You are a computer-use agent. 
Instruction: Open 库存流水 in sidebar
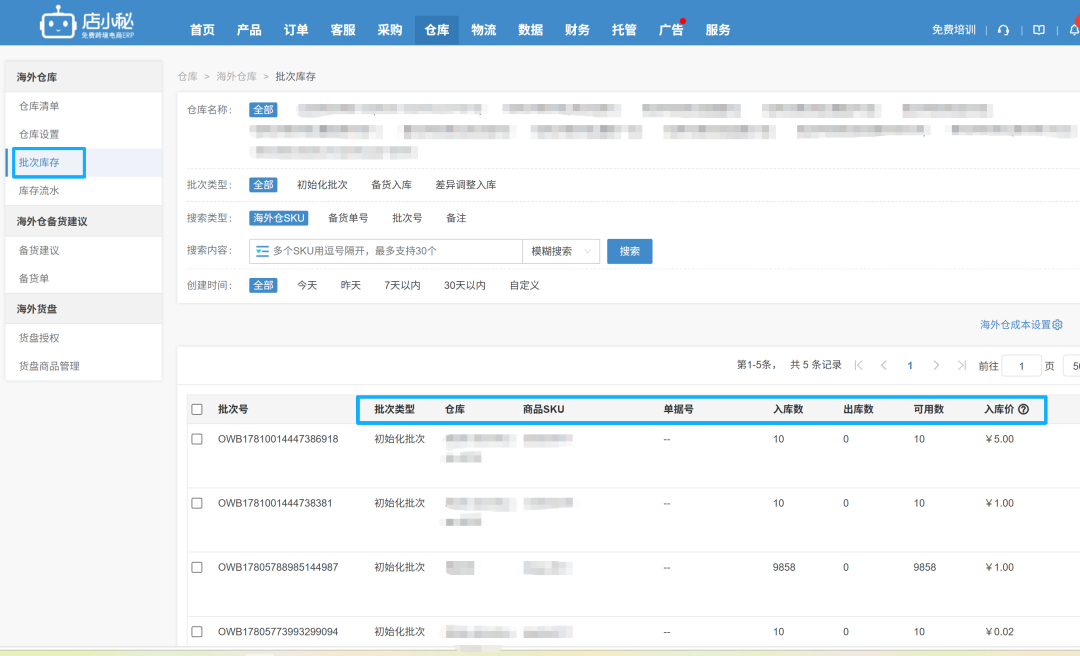tap(39, 191)
